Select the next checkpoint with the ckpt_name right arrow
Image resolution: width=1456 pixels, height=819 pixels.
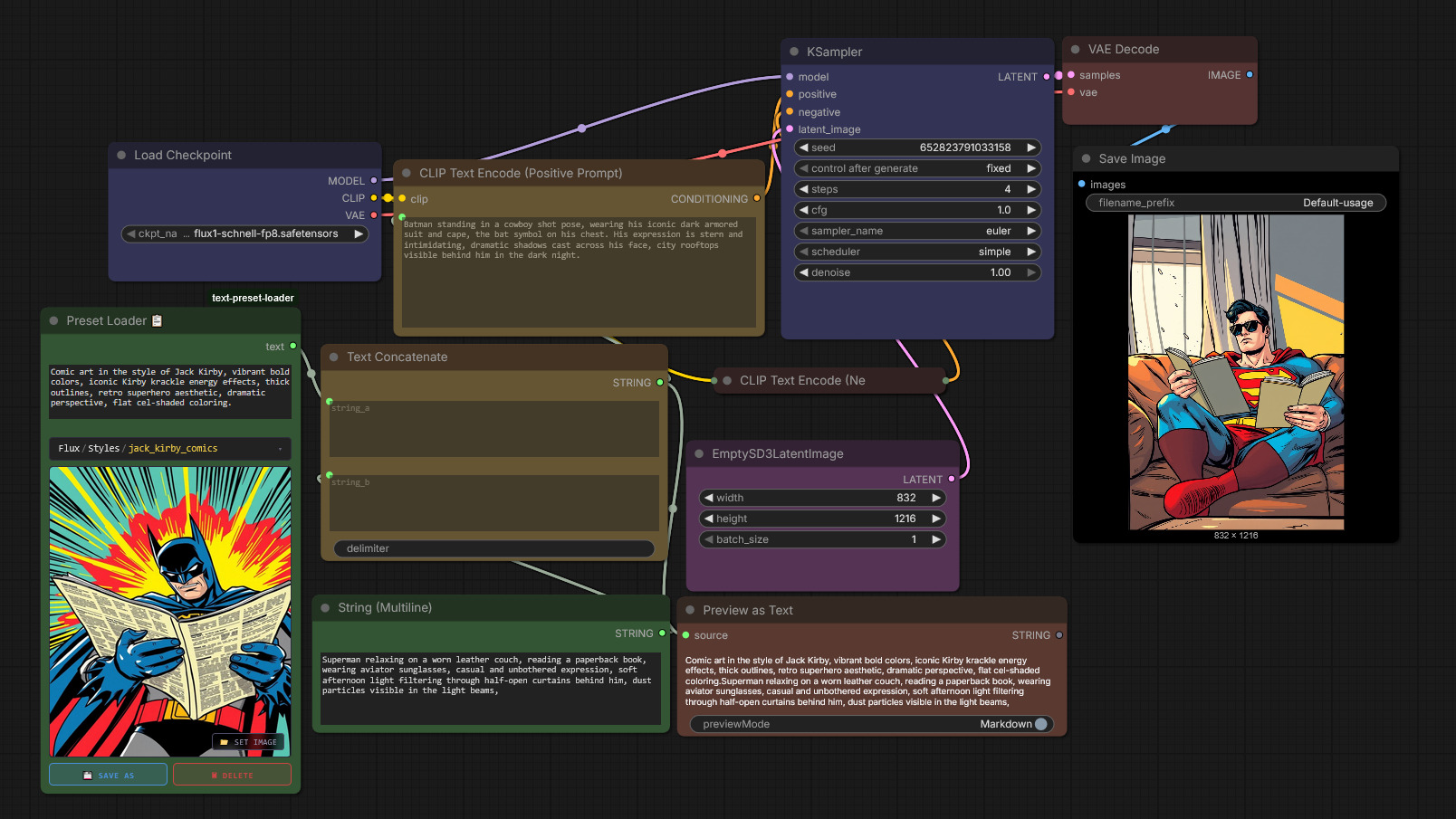coord(359,233)
